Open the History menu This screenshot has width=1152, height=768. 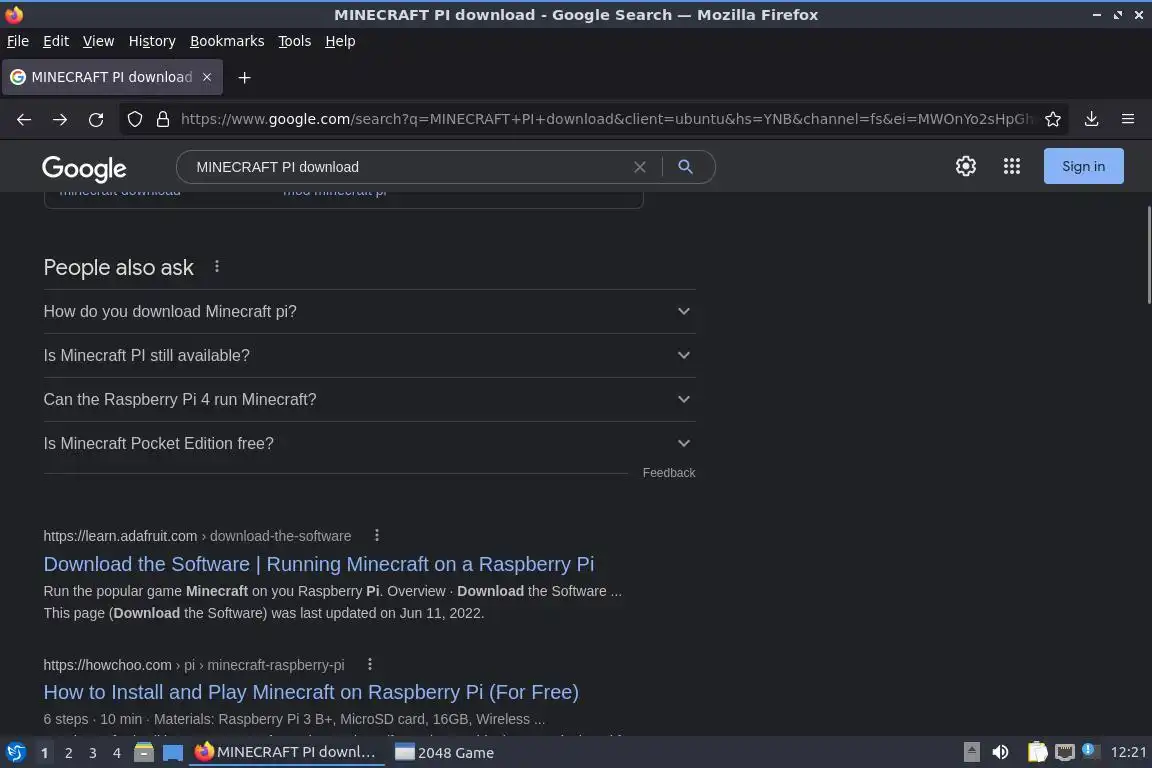(152, 41)
